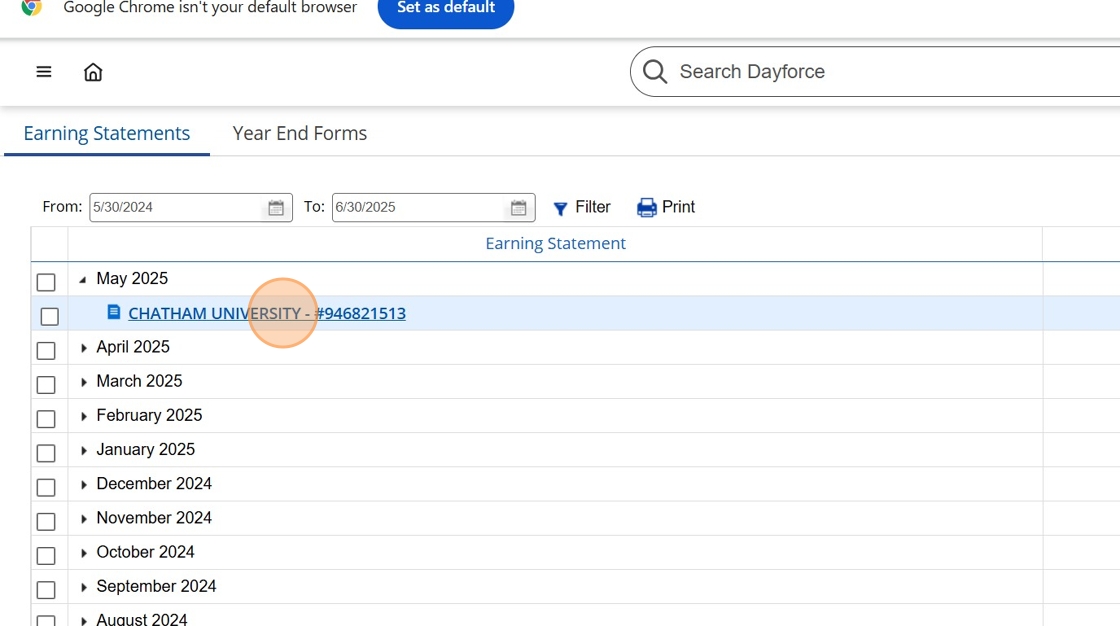Check the September 2024 checkbox
The image size is (1120, 626).
tap(46, 590)
